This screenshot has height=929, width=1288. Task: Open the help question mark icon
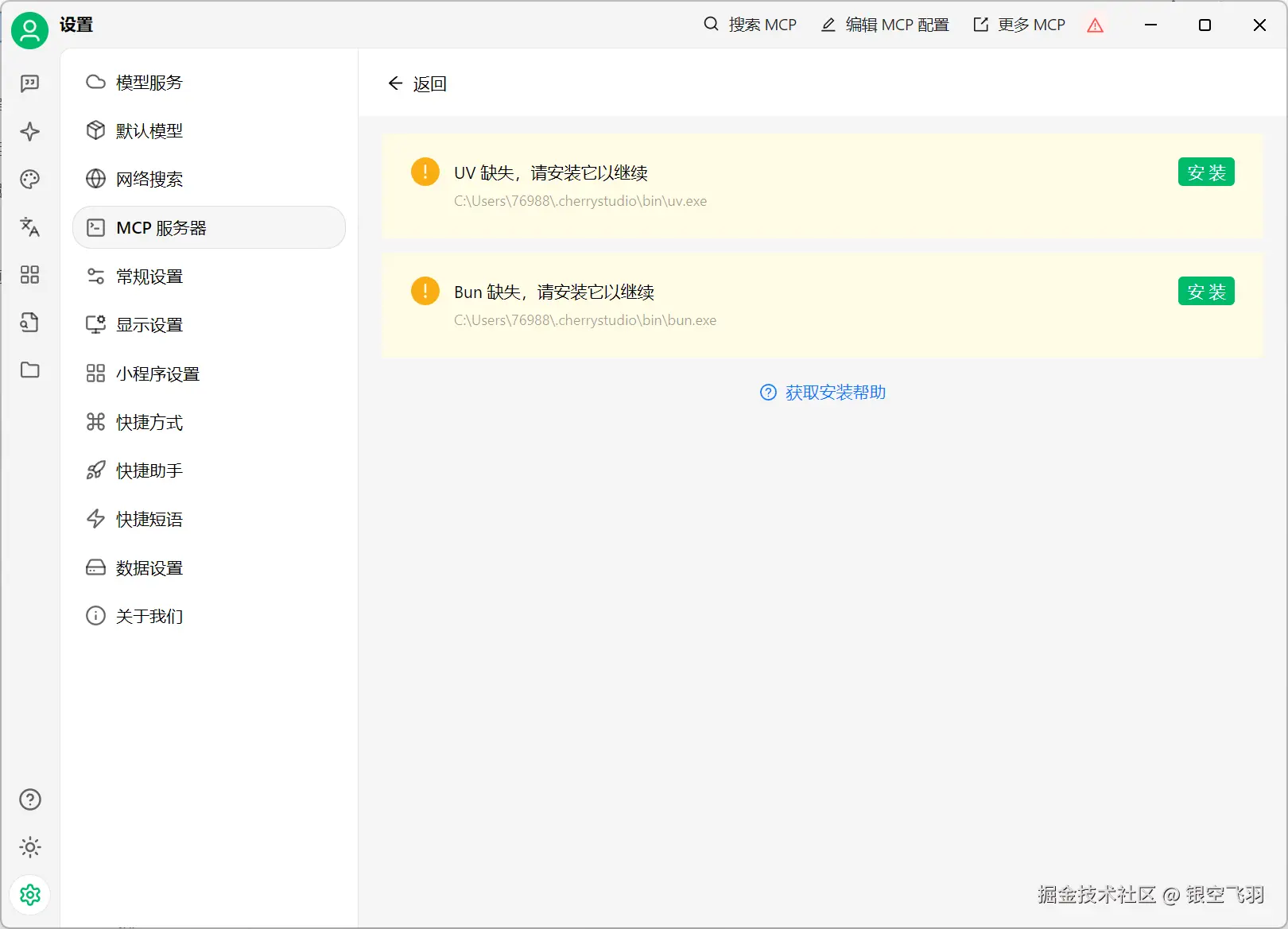tap(29, 799)
